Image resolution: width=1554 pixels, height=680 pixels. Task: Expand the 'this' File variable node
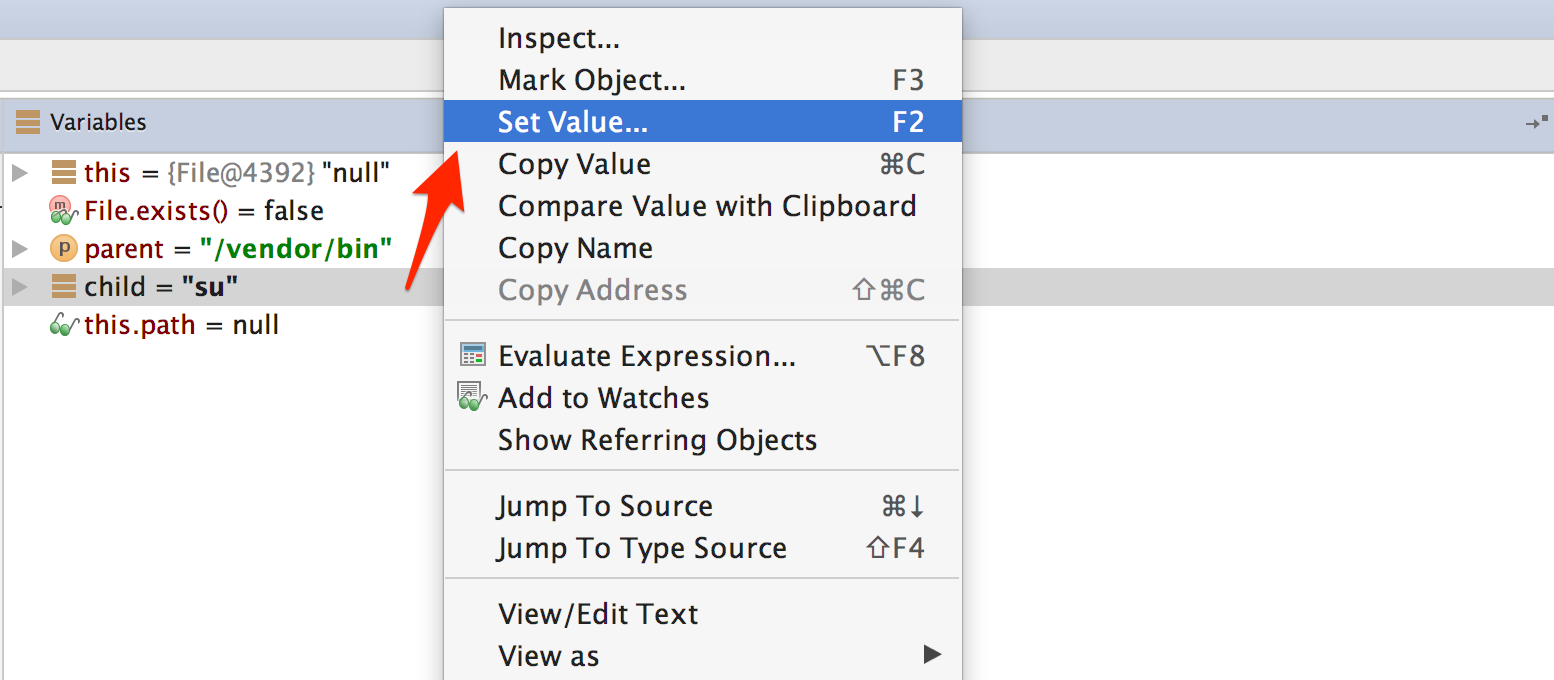tap(19, 173)
